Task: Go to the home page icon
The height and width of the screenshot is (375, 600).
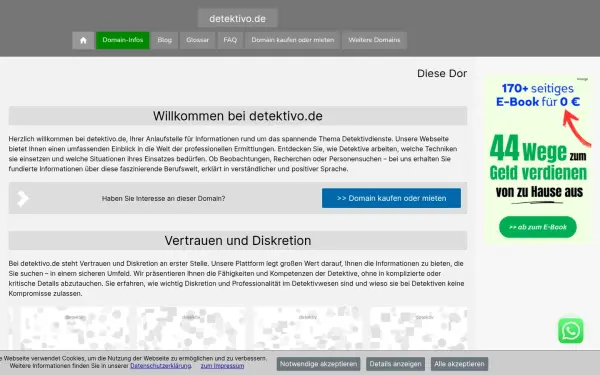Action: point(83,40)
